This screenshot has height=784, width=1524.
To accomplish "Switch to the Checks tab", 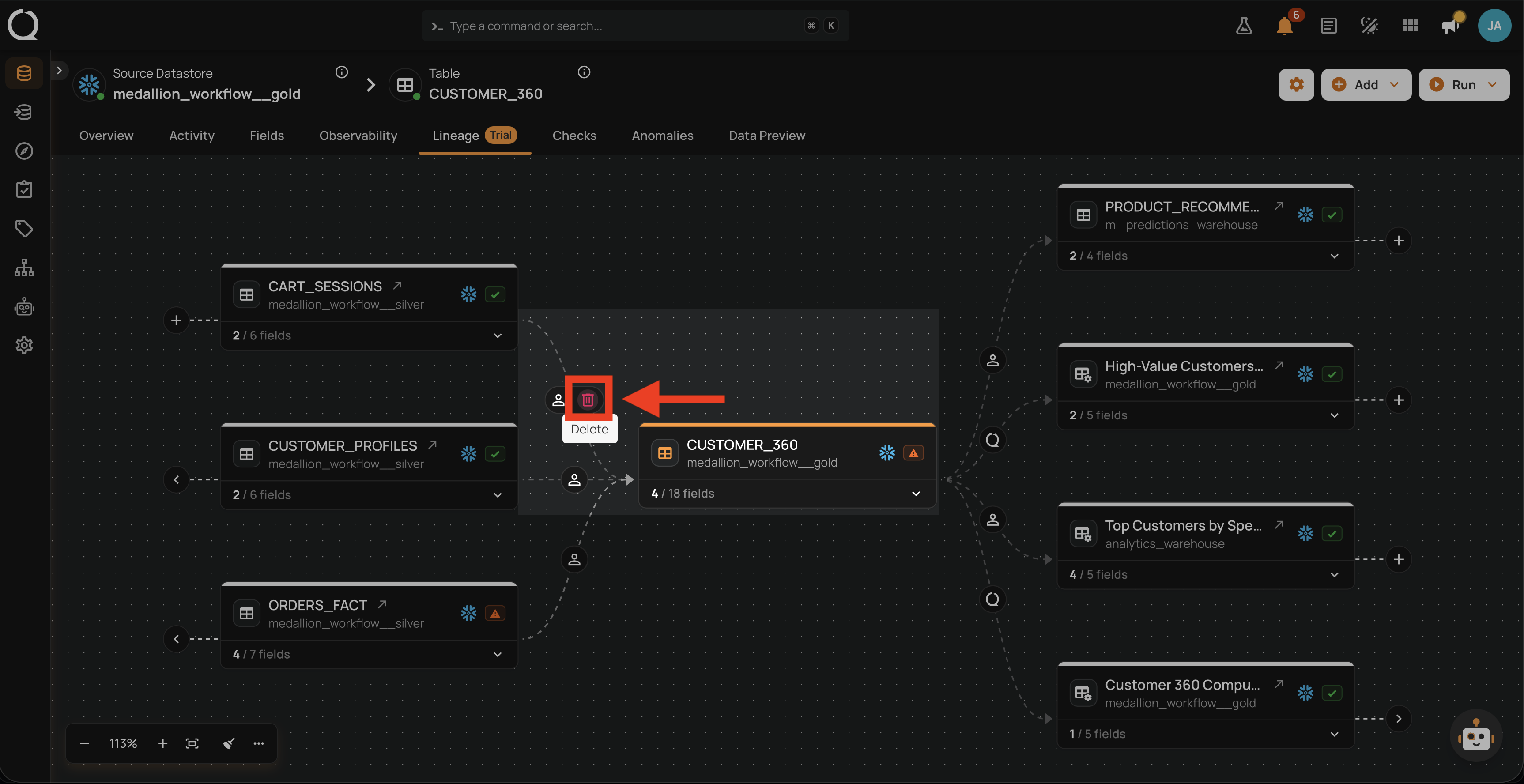I will point(574,136).
